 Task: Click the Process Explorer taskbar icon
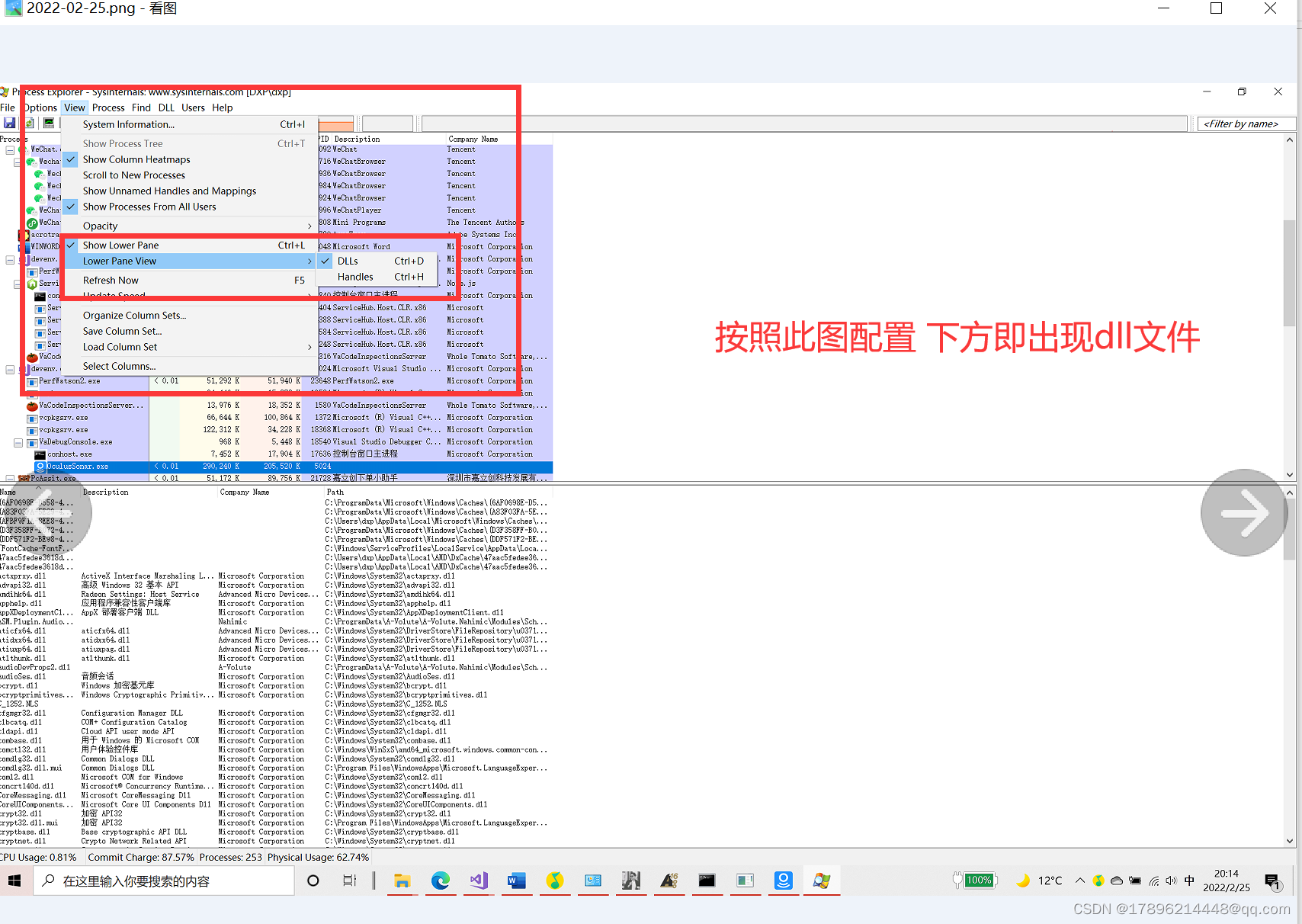pyautogui.click(x=821, y=881)
